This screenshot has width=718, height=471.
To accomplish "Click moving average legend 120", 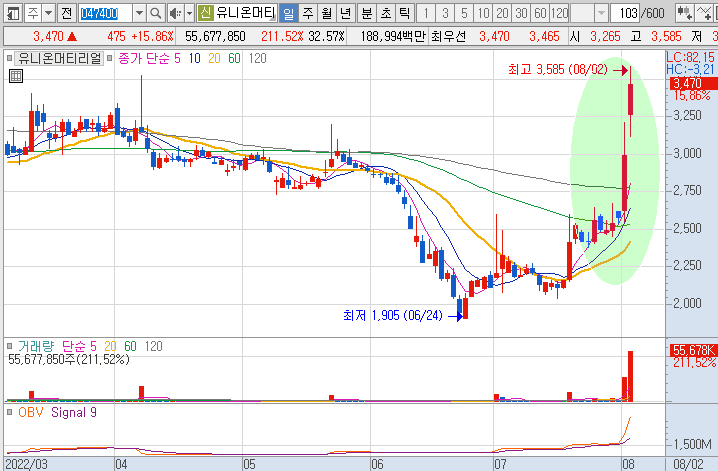I will (258, 59).
